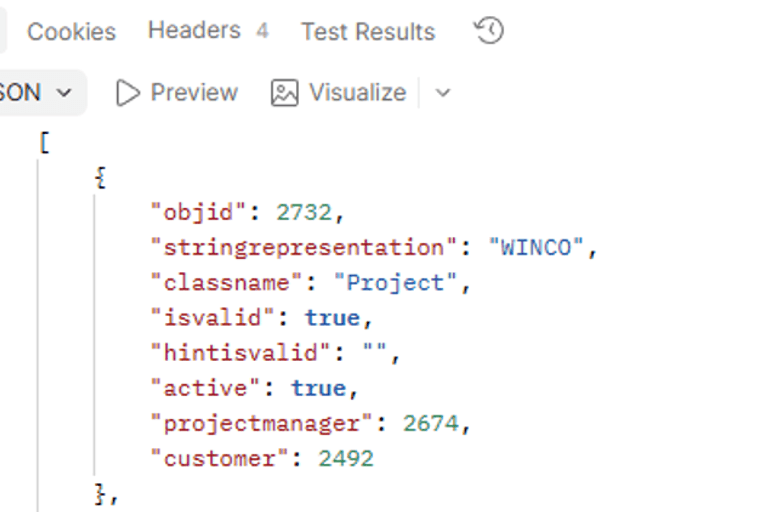The width and height of the screenshot is (768, 512).
Task: Open the response history clock icon
Action: coord(488,30)
